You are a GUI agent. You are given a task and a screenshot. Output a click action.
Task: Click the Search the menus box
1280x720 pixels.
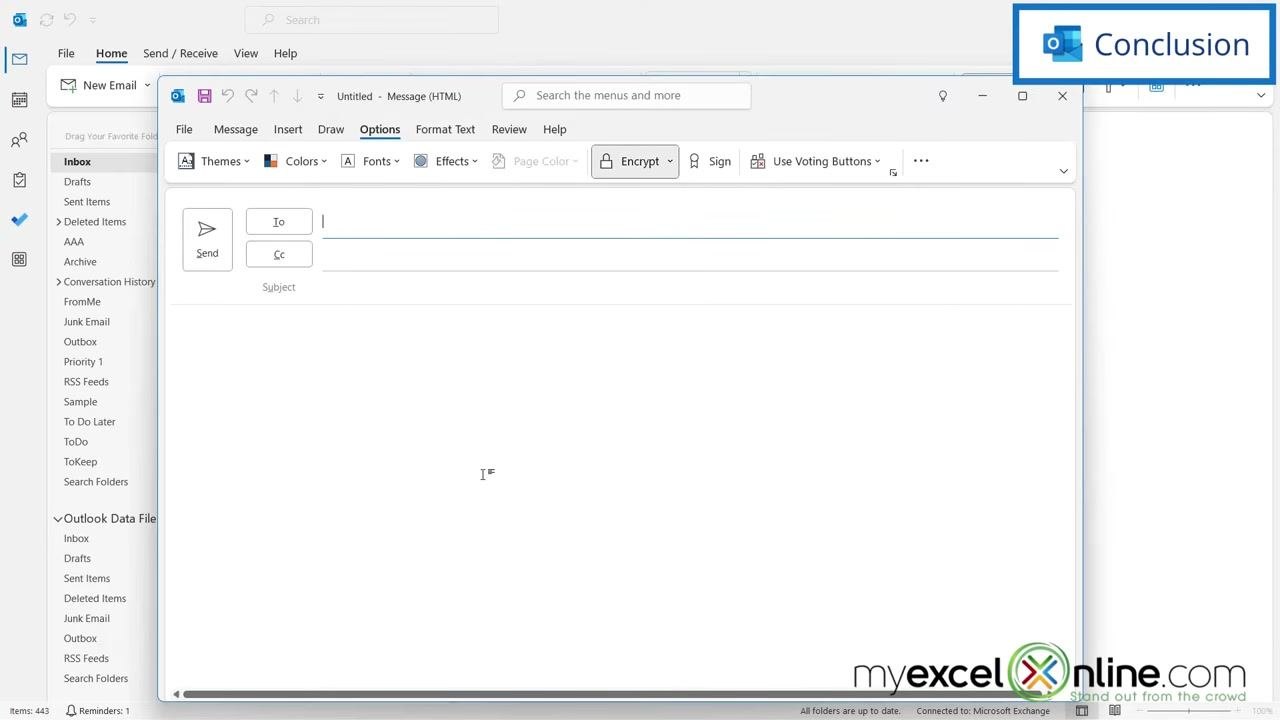[x=626, y=96]
